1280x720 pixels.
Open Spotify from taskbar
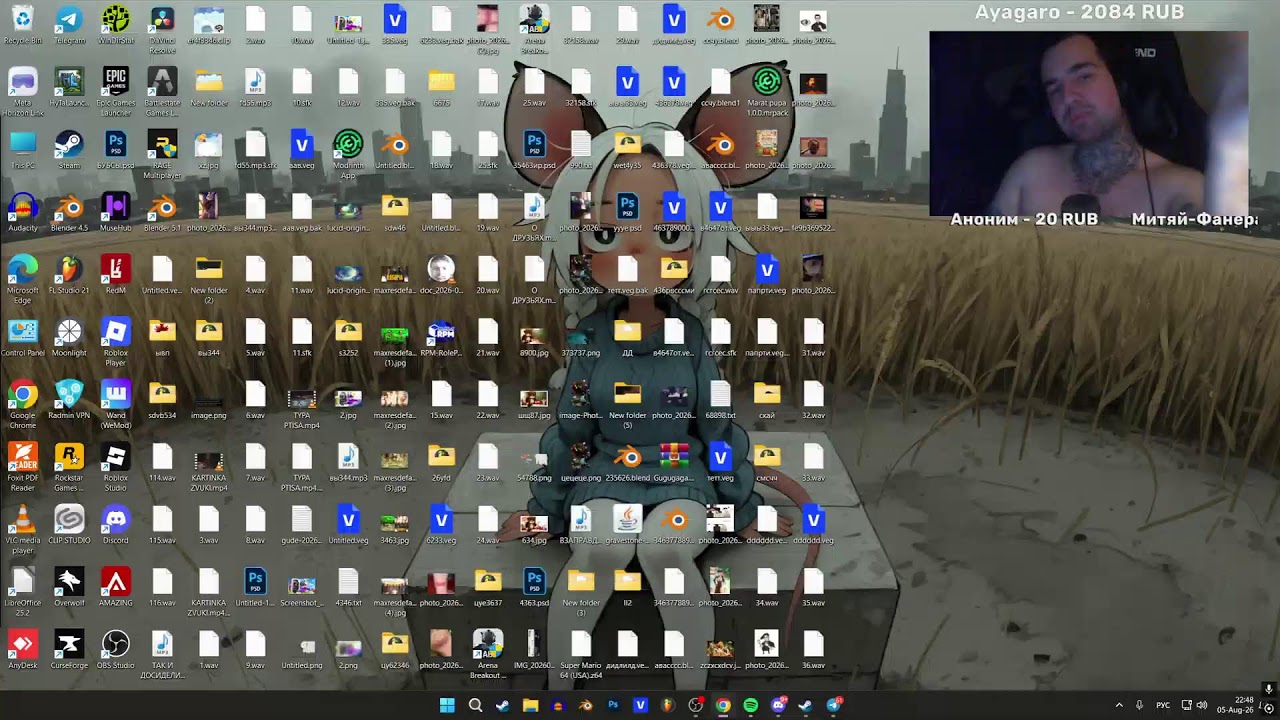[x=751, y=705]
